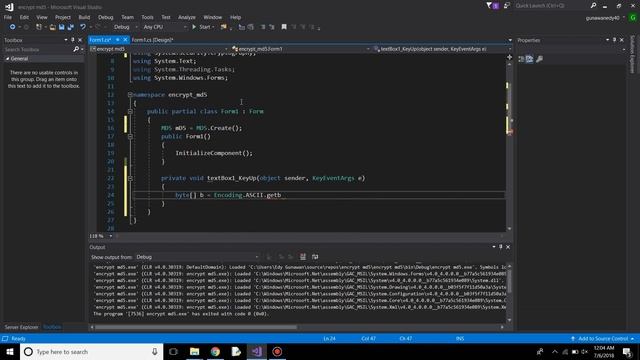Collapse the General group in Toolbox
This screenshot has width=640, height=360.
pyautogui.click(x=7, y=59)
